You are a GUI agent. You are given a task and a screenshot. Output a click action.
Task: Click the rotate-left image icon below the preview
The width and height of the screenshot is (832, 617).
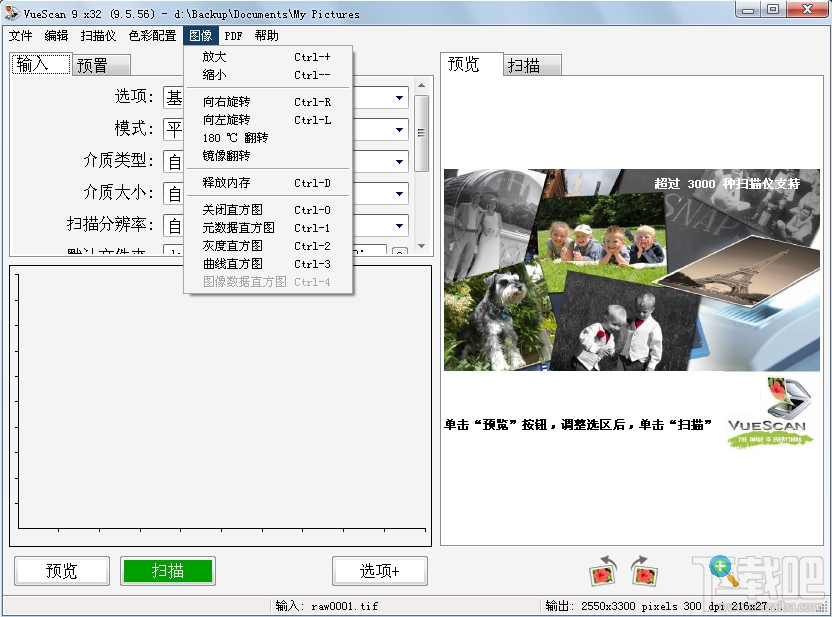pos(604,572)
